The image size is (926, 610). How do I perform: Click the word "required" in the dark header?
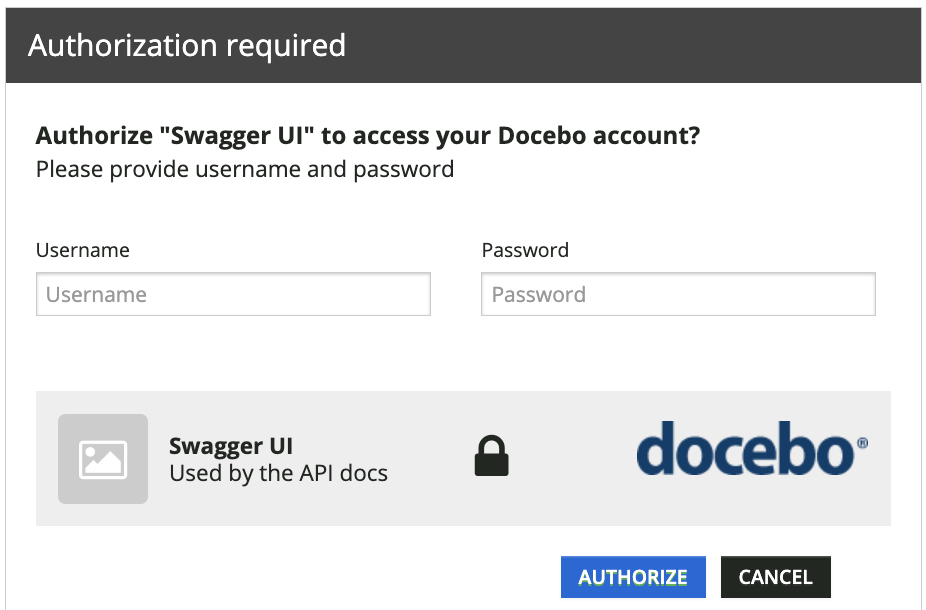click(x=286, y=47)
